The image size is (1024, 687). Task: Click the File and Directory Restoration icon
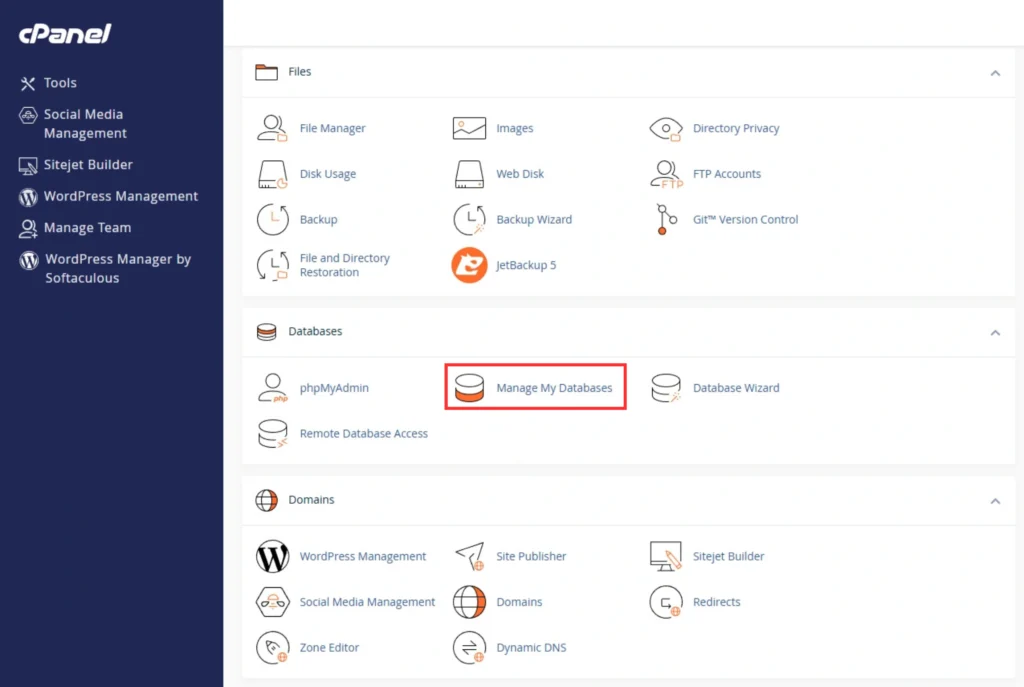click(x=272, y=265)
